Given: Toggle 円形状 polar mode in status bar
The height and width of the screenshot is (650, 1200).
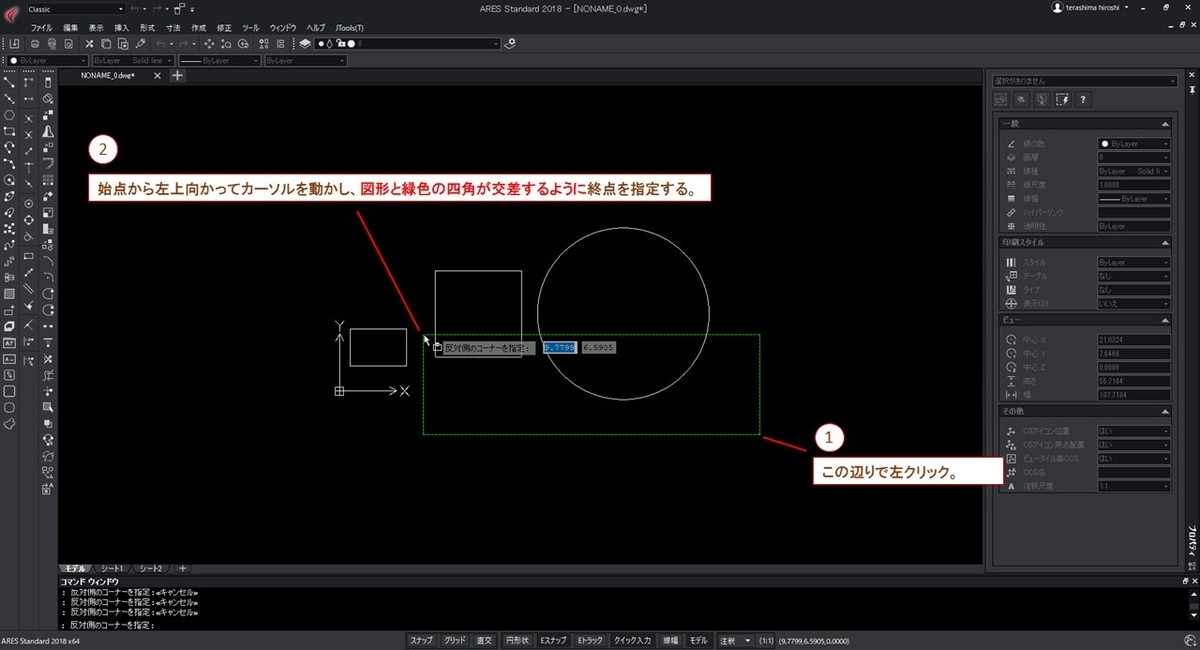Looking at the screenshot, I should (518, 640).
